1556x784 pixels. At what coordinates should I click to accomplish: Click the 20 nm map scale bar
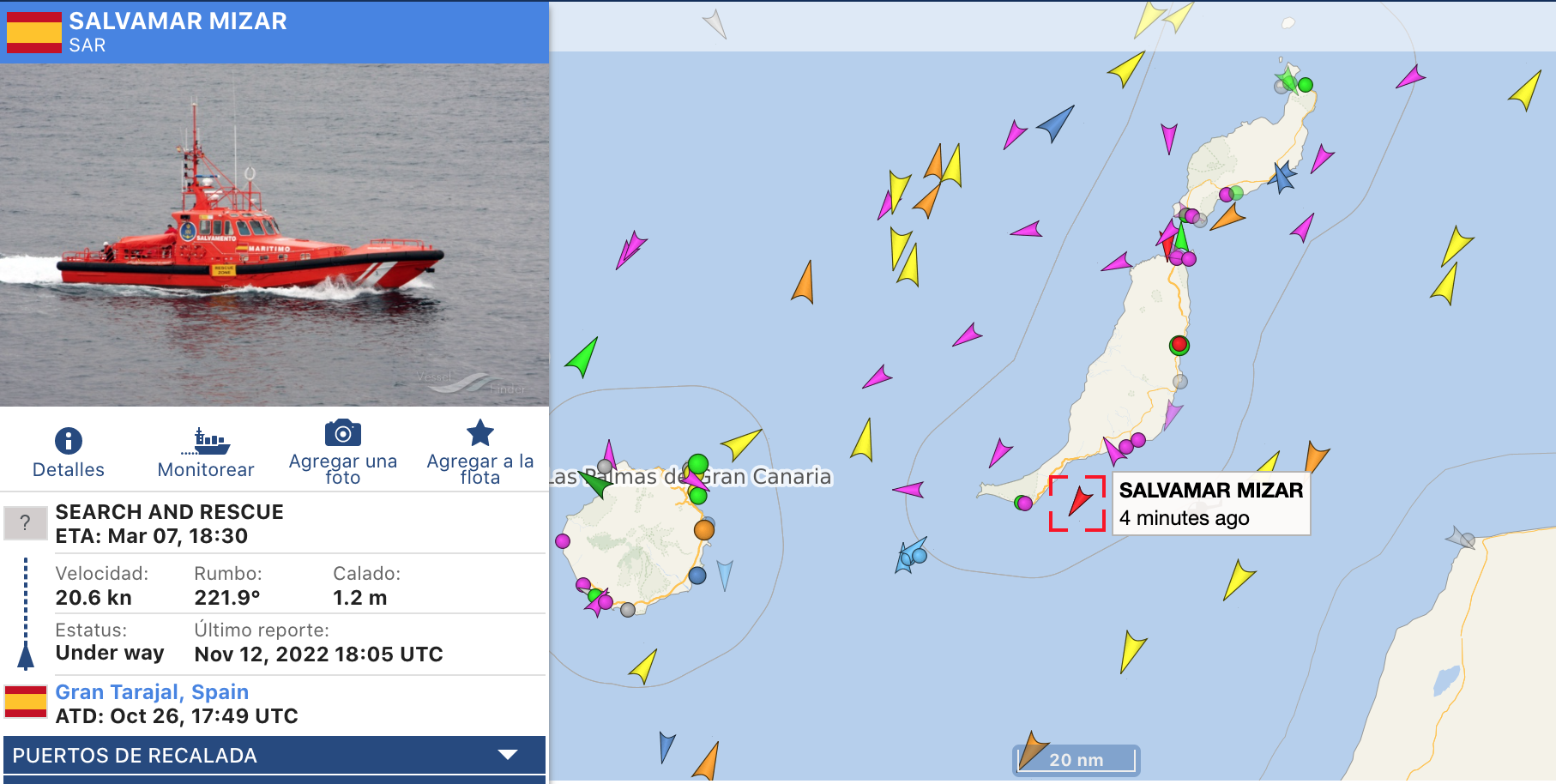click(x=1077, y=760)
